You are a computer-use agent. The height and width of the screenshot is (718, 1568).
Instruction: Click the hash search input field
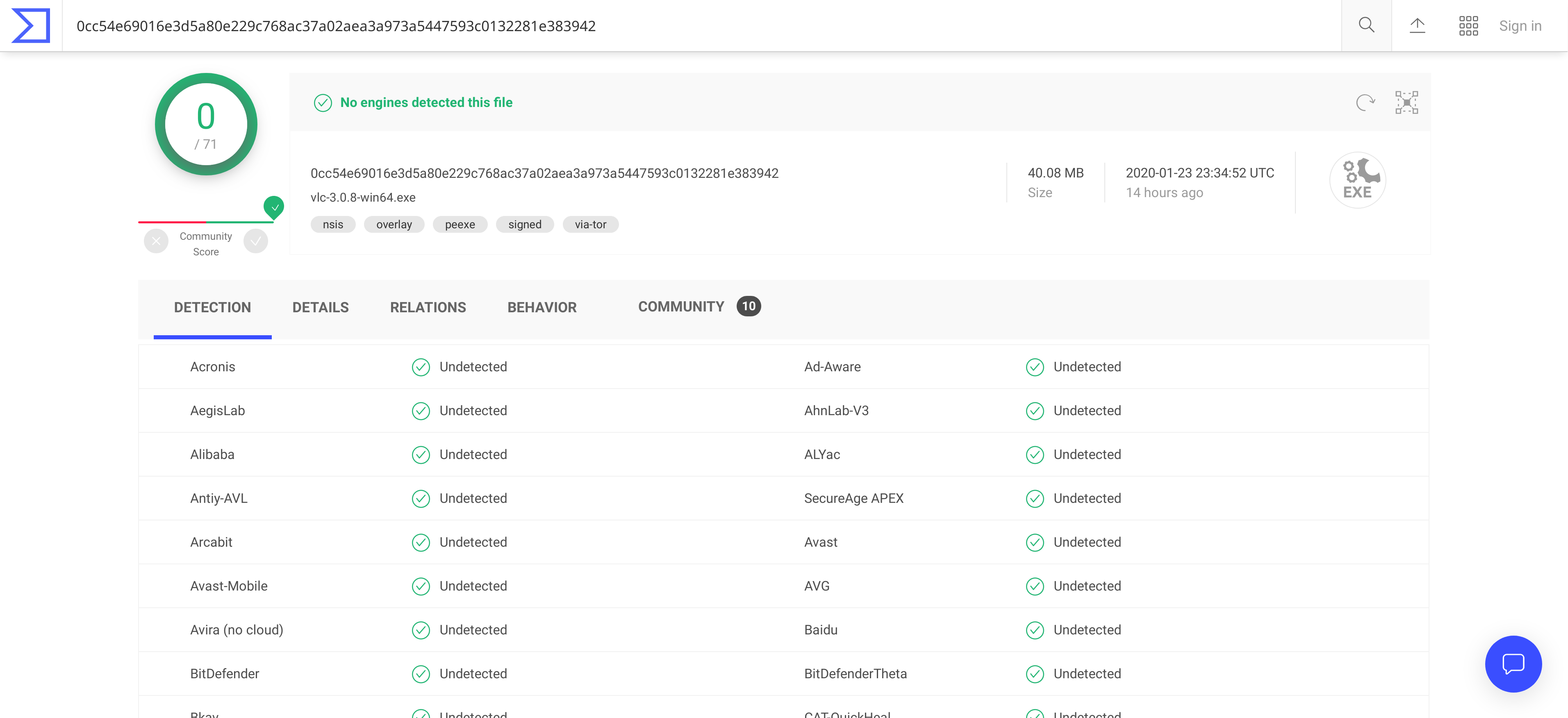(701, 25)
